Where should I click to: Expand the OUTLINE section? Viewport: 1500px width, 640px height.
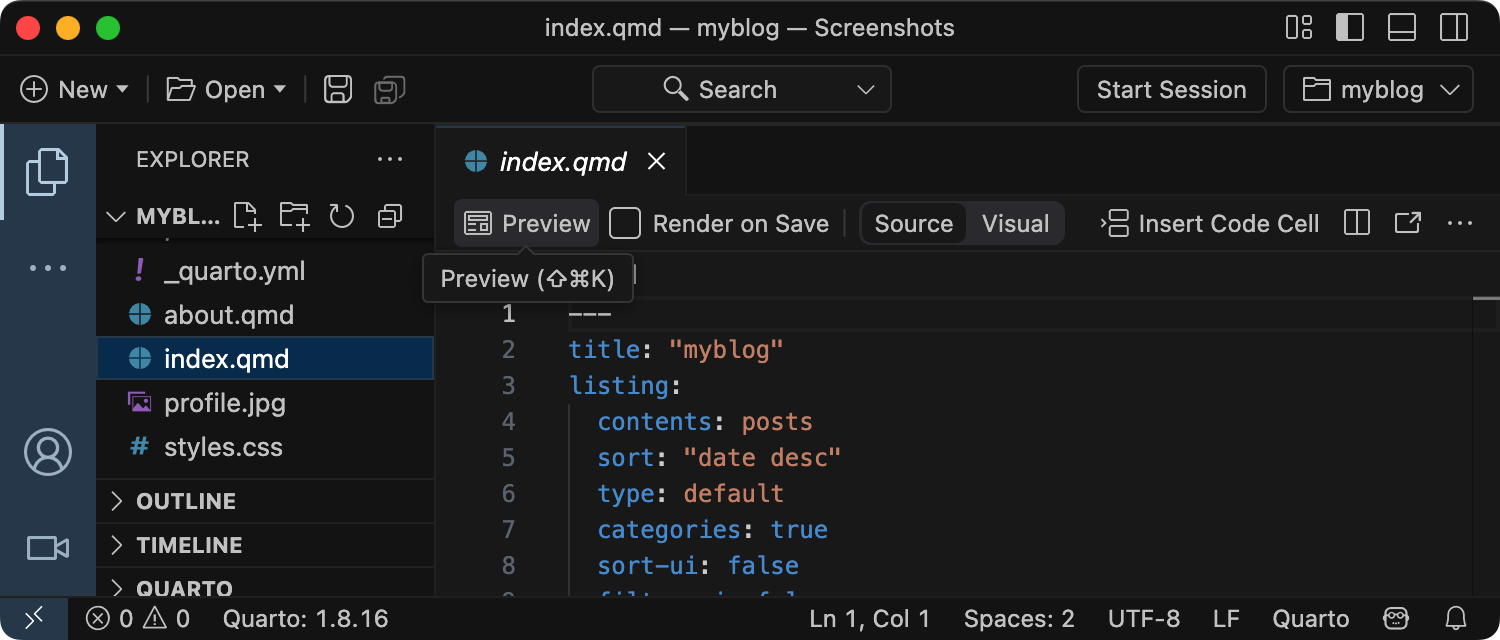click(186, 501)
